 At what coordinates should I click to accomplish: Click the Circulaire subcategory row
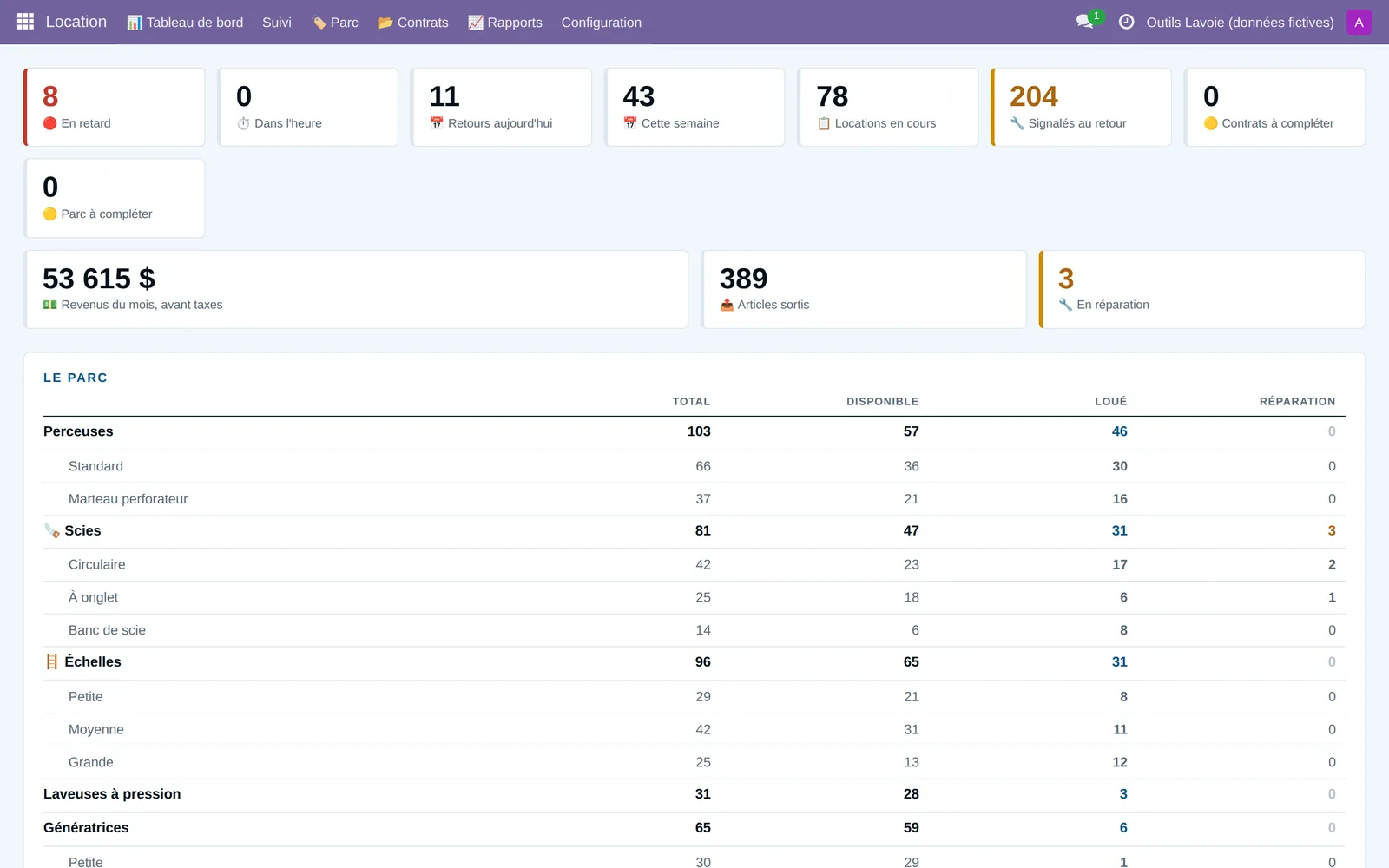694,565
